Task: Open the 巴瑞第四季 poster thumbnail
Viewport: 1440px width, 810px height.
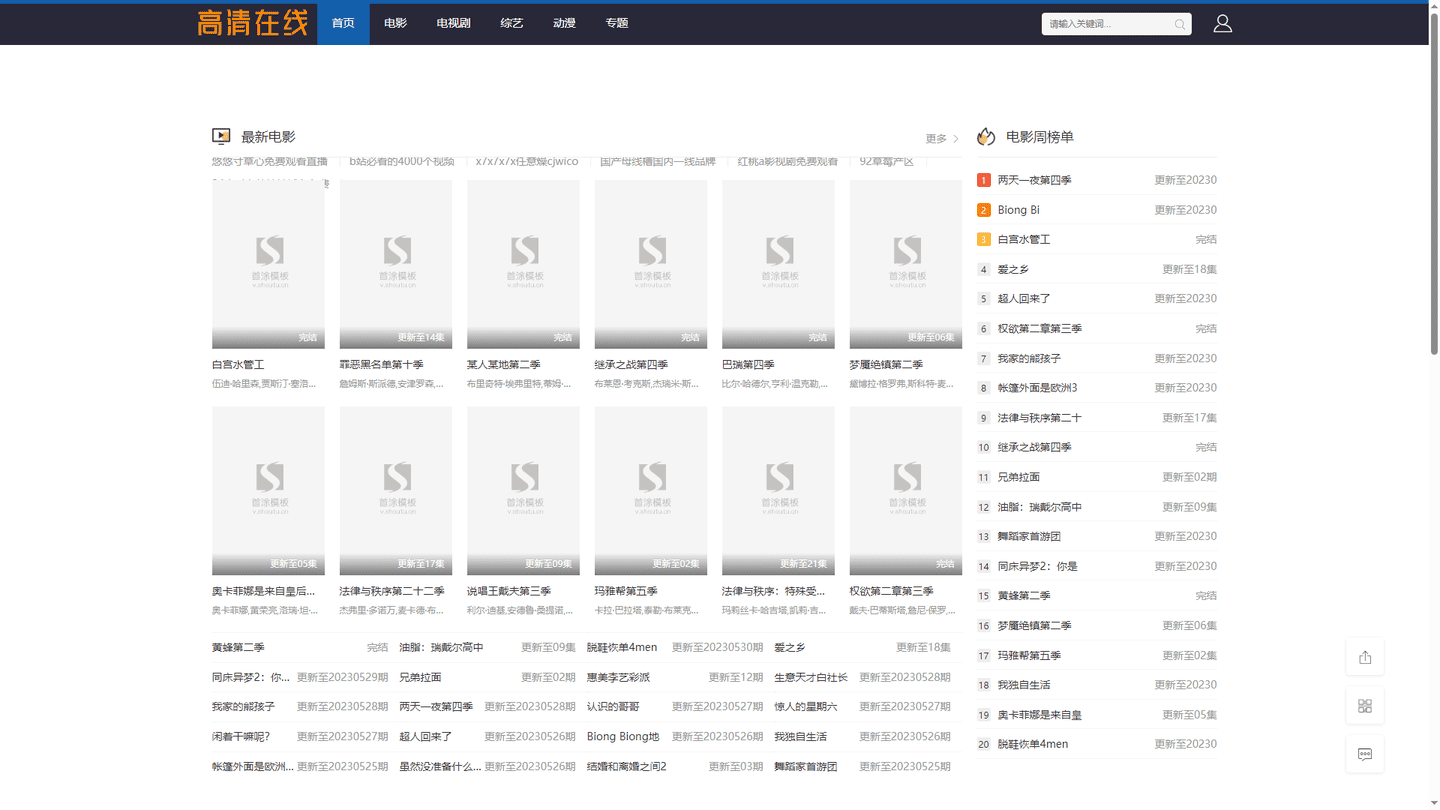Action: pos(778,264)
